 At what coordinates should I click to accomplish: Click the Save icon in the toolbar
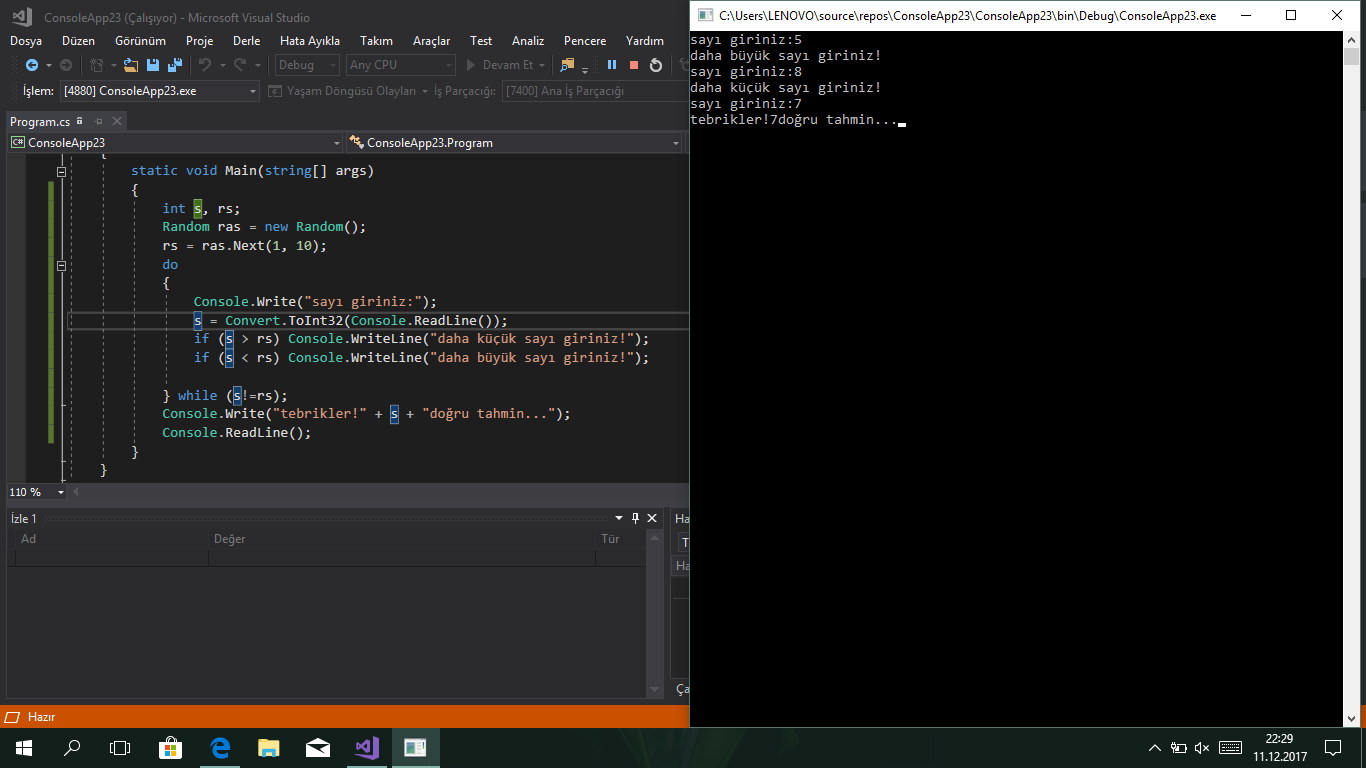point(153,65)
